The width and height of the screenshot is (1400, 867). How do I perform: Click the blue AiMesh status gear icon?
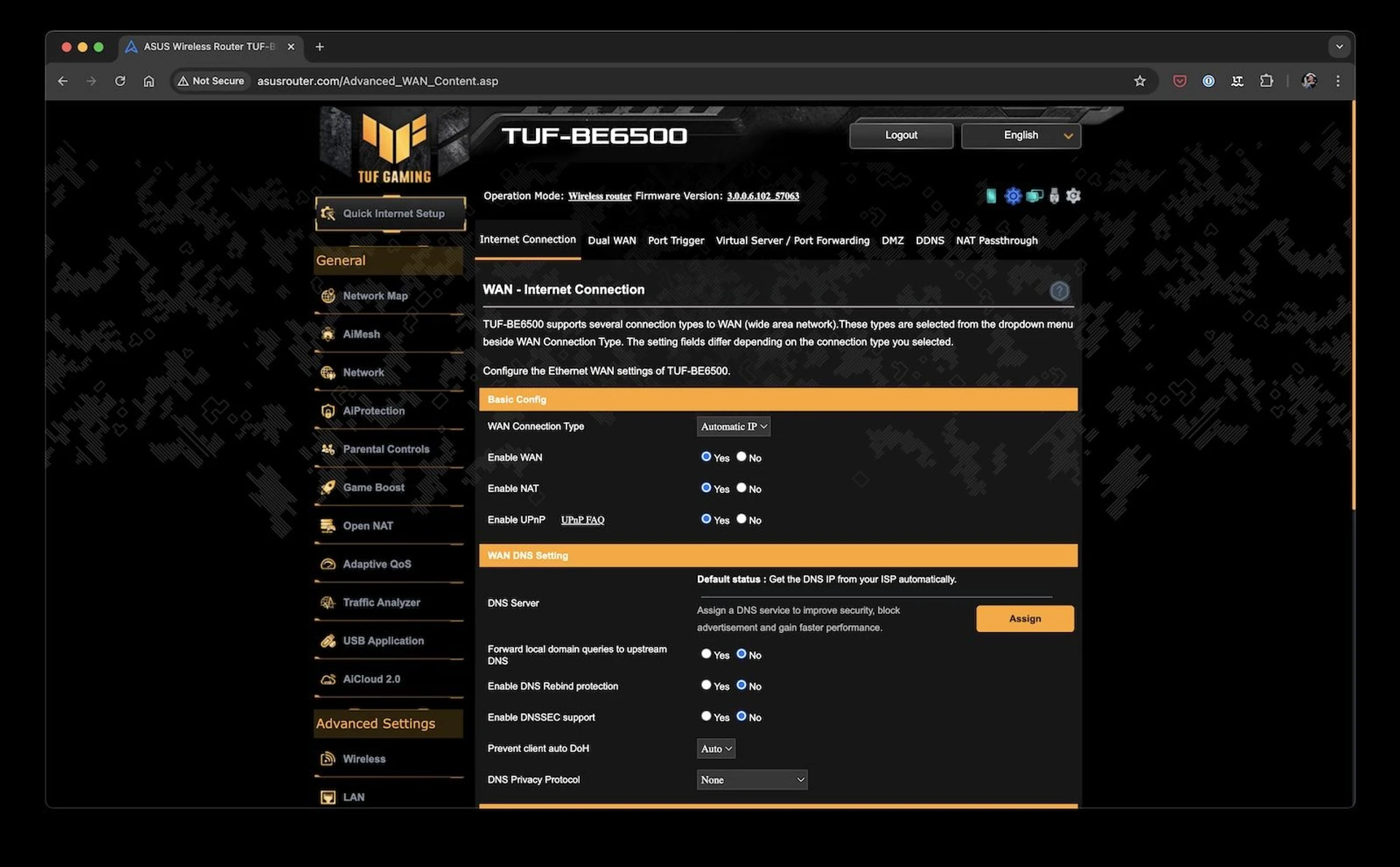click(x=1013, y=195)
